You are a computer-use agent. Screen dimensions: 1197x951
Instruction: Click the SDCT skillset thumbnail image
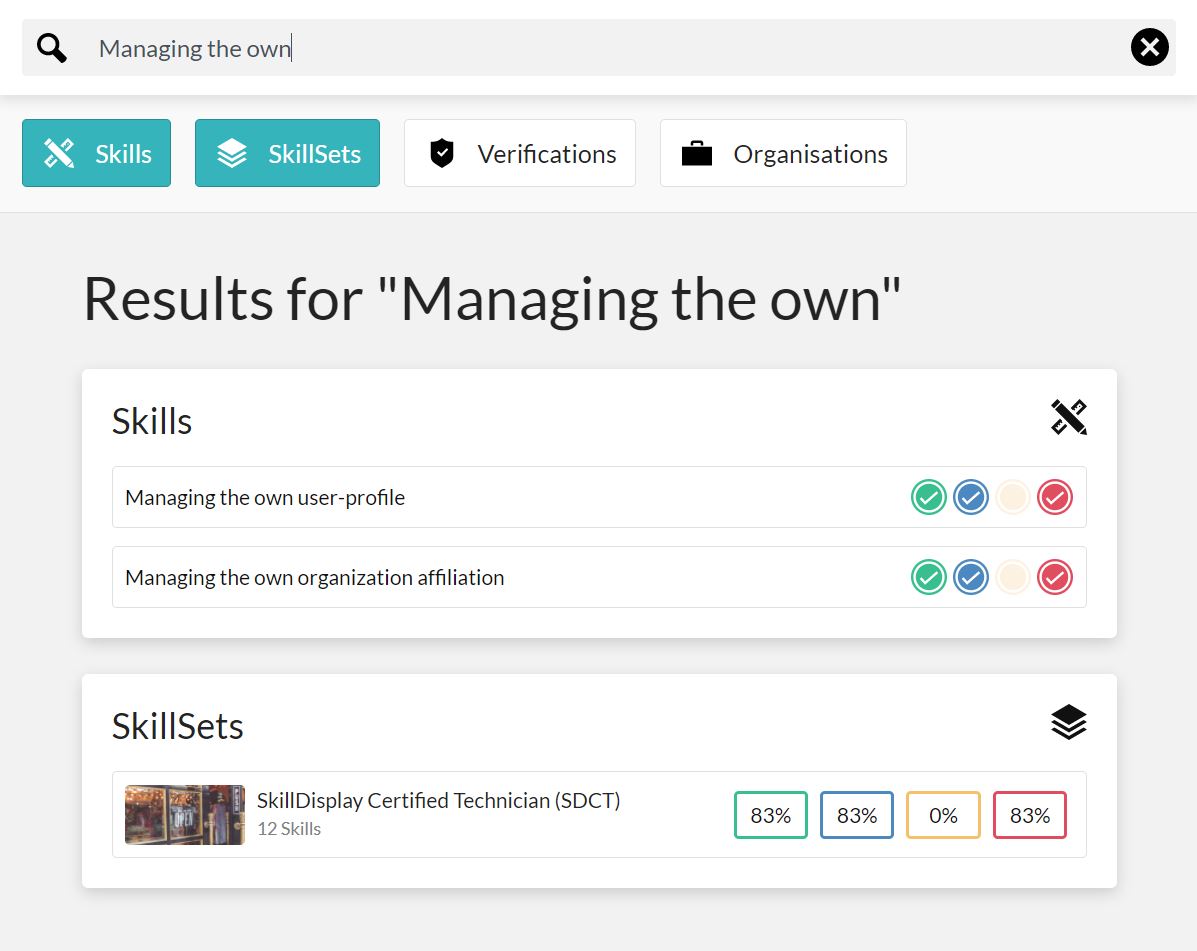point(185,814)
